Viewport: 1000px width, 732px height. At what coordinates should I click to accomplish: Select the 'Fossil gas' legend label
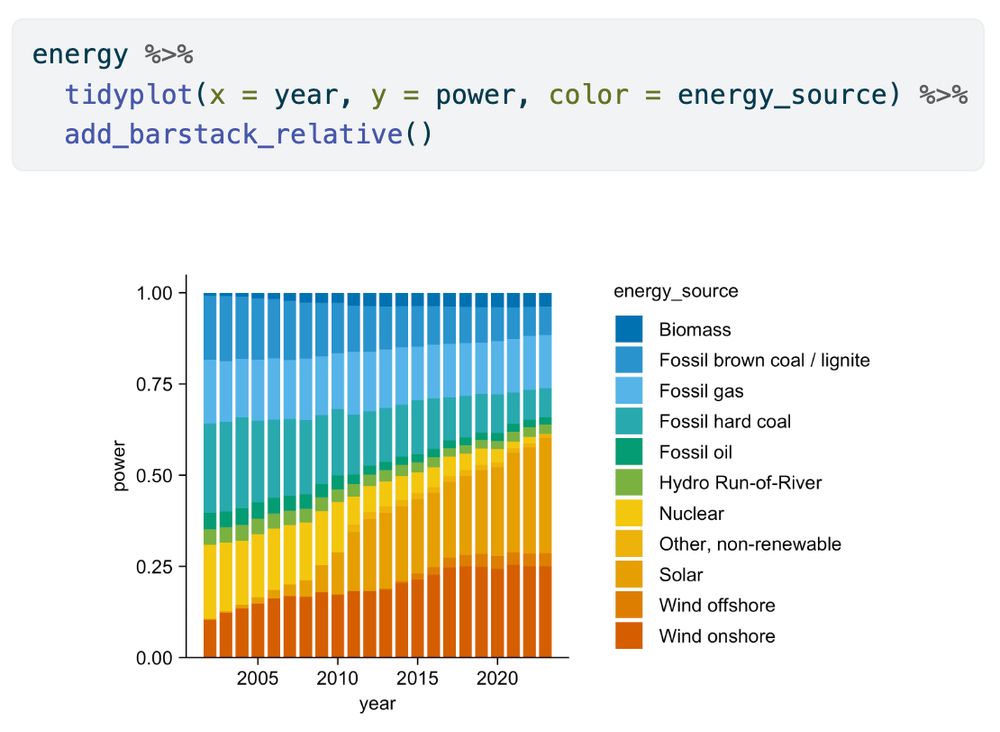(701, 391)
